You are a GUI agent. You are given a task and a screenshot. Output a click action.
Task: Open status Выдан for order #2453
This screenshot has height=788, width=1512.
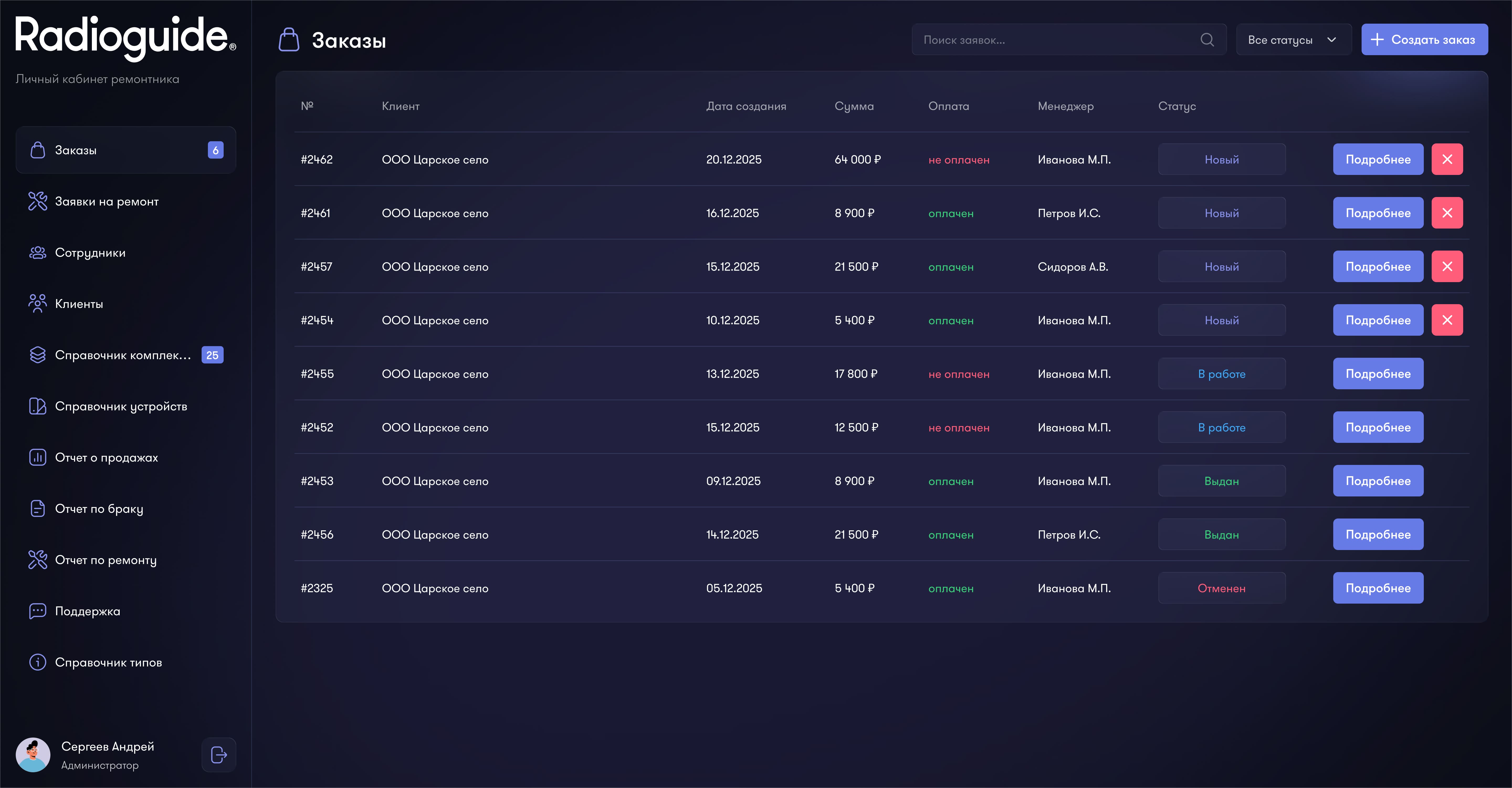1221,481
